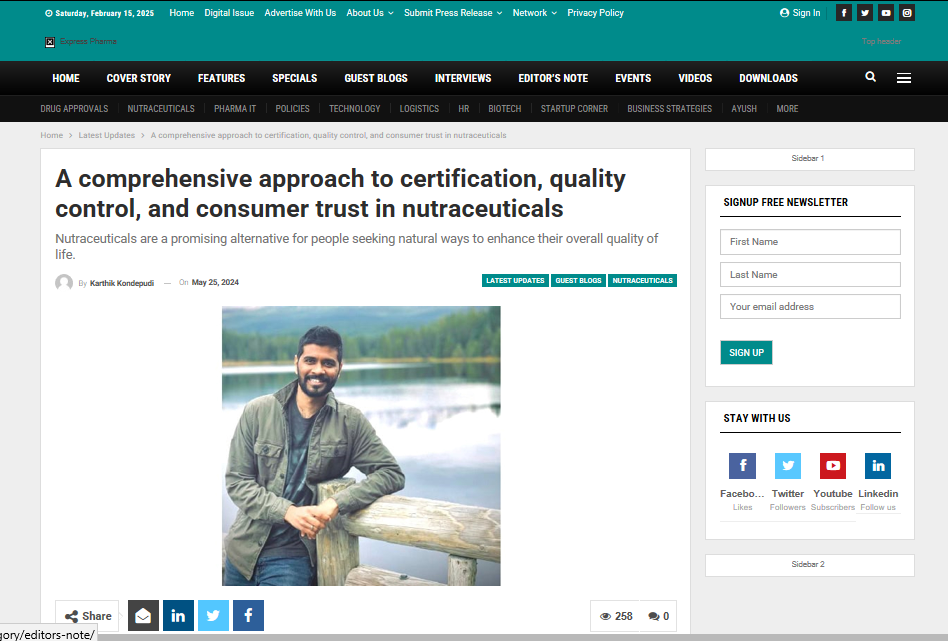948x641 pixels.
Task: Share article on Twitter icon
Action: click(x=213, y=616)
